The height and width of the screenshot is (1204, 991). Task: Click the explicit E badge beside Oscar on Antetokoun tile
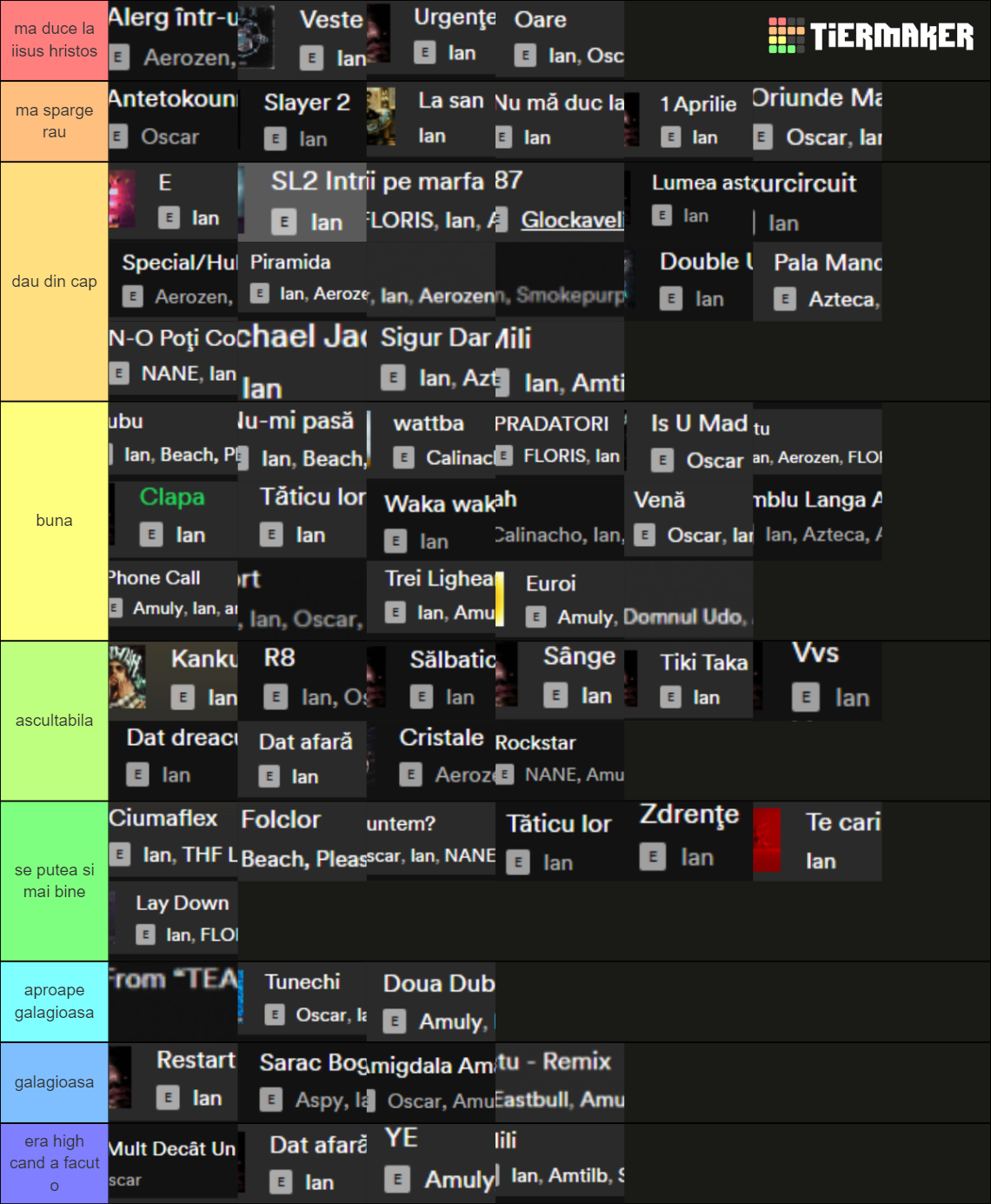(x=119, y=136)
